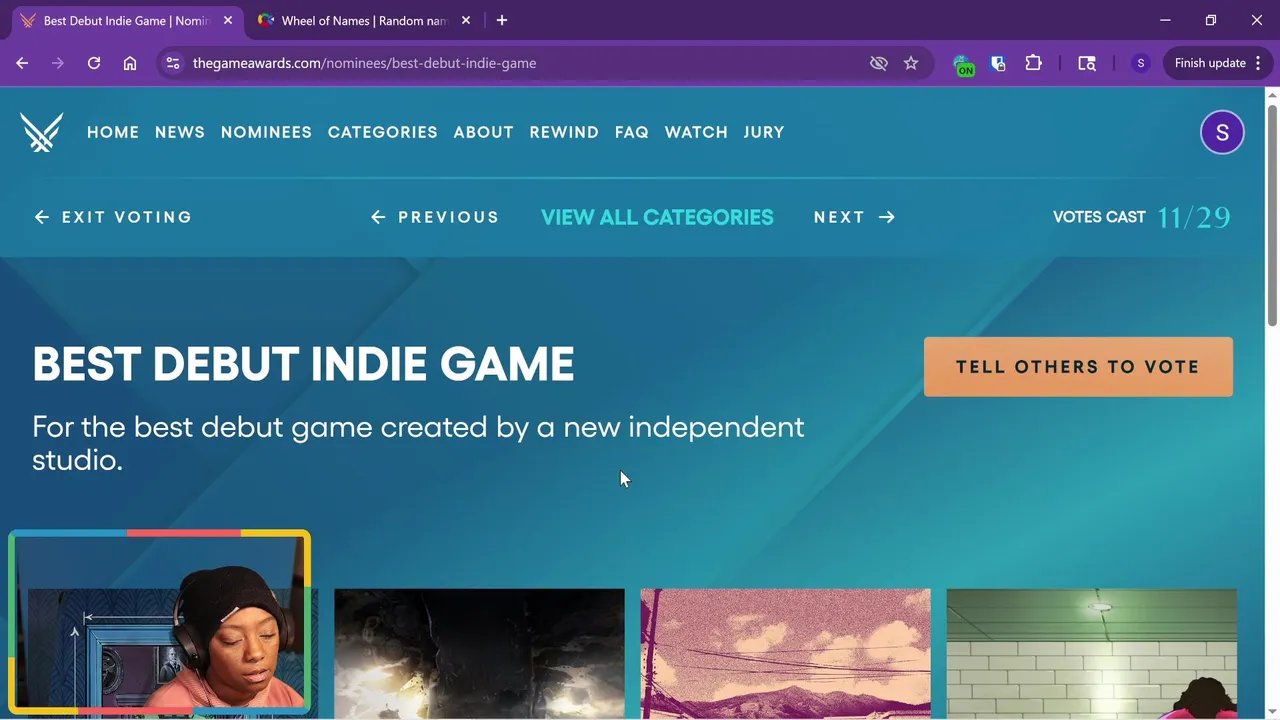Screen dimensions: 1280x720
Task: Open NOMINEES in site navigation
Action: 266,132
